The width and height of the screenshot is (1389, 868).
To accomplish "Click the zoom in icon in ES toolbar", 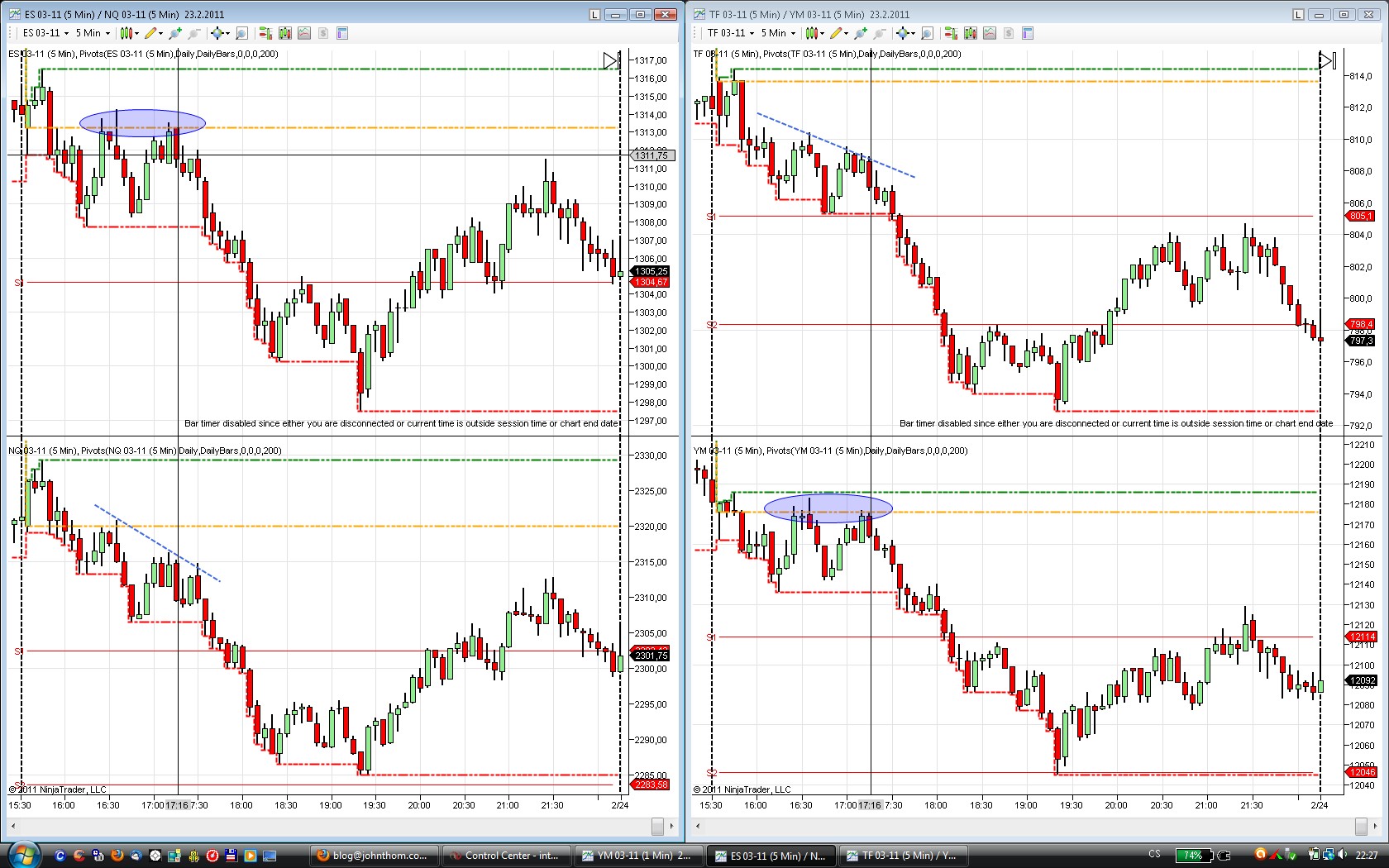I will pyautogui.click(x=174, y=33).
